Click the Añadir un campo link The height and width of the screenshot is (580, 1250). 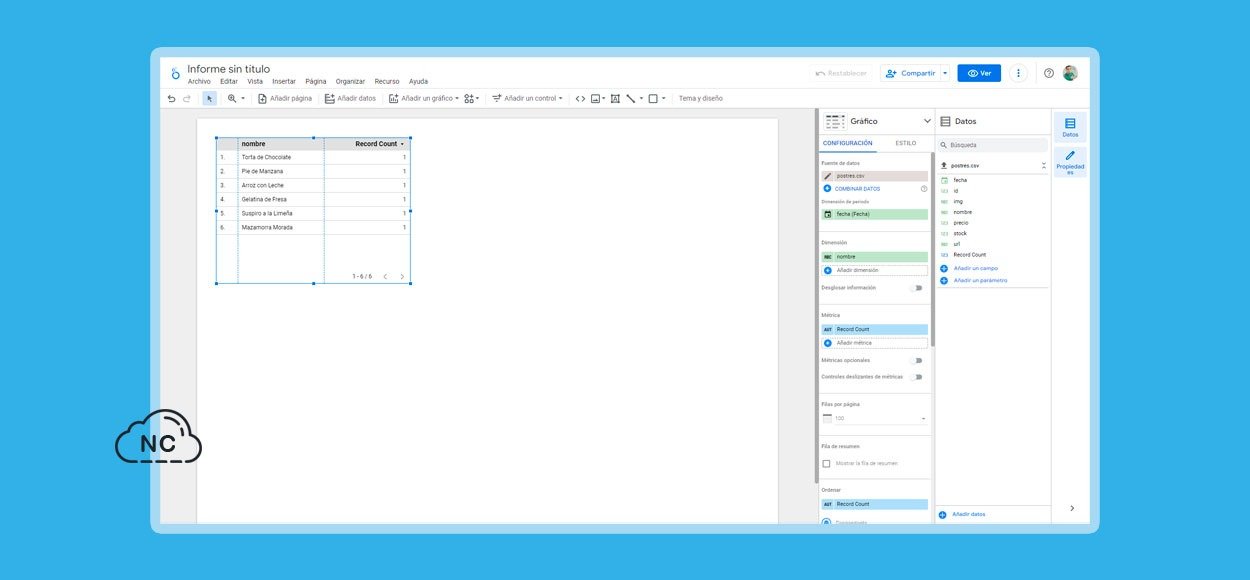coord(975,268)
